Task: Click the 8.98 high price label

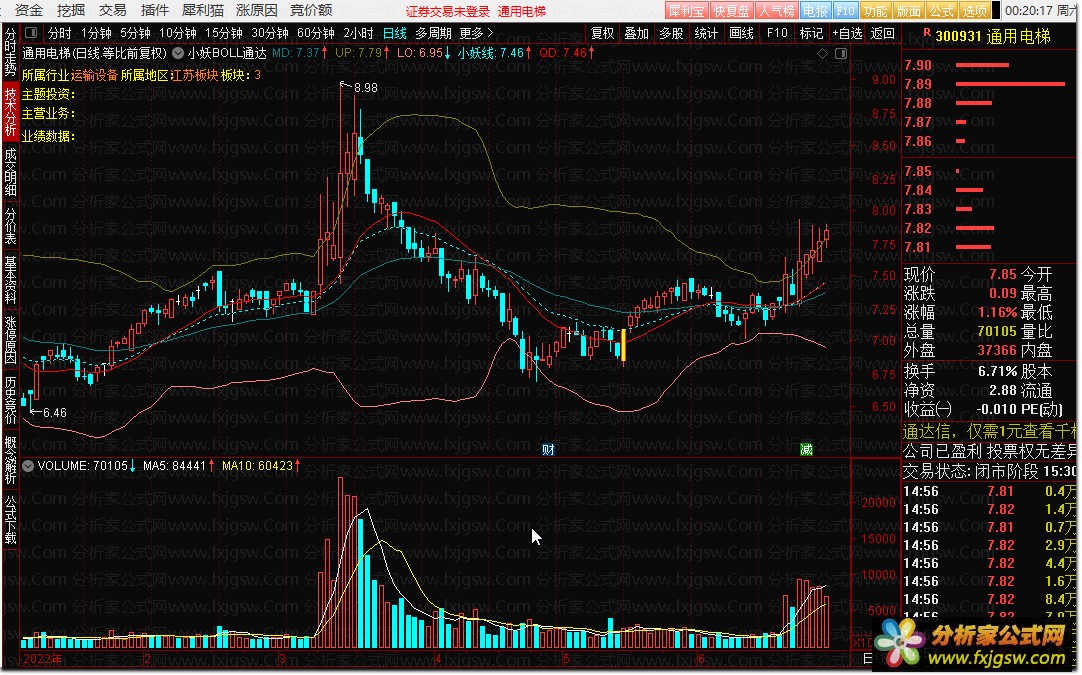Action: pyautogui.click(x=365, y=88)
